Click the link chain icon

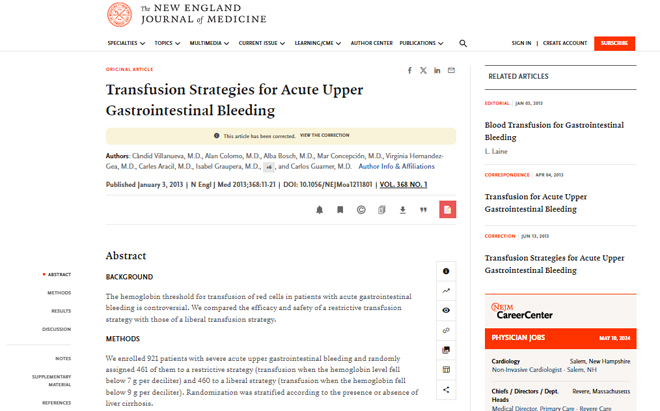click(446, 330)
